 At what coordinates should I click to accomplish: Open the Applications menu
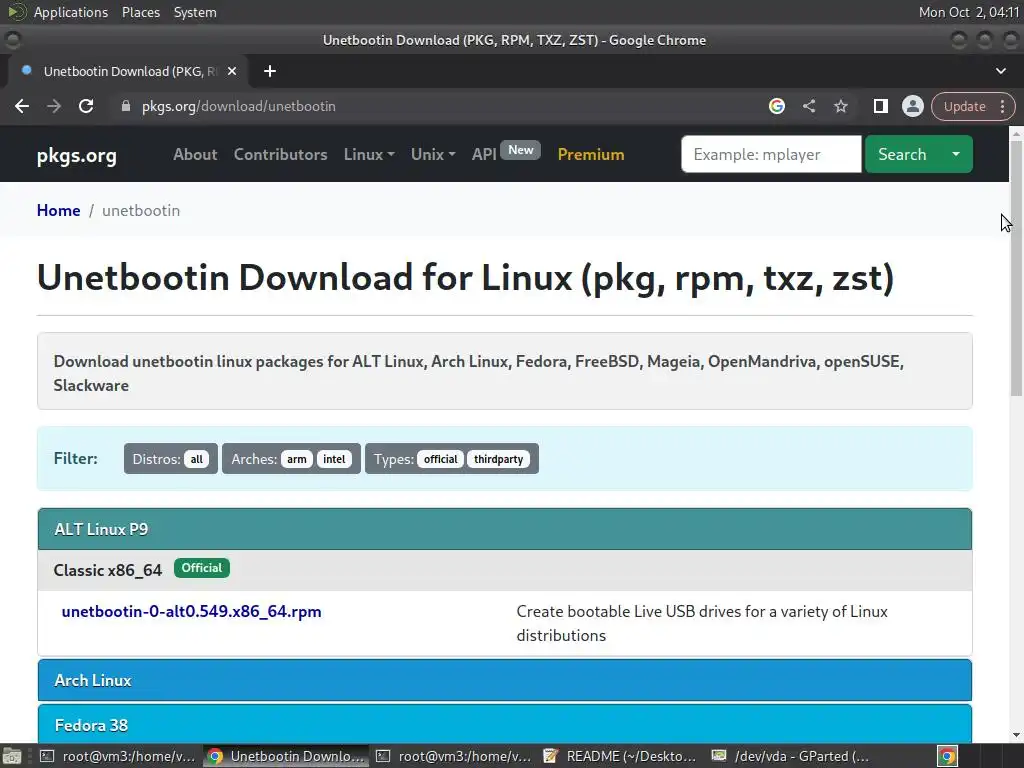tap(71, 12)
